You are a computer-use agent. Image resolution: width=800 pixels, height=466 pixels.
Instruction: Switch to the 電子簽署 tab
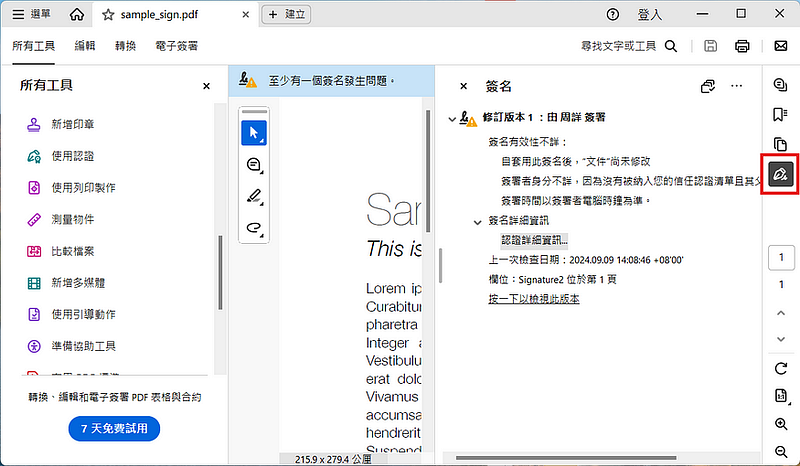click(x=177, y=46)
